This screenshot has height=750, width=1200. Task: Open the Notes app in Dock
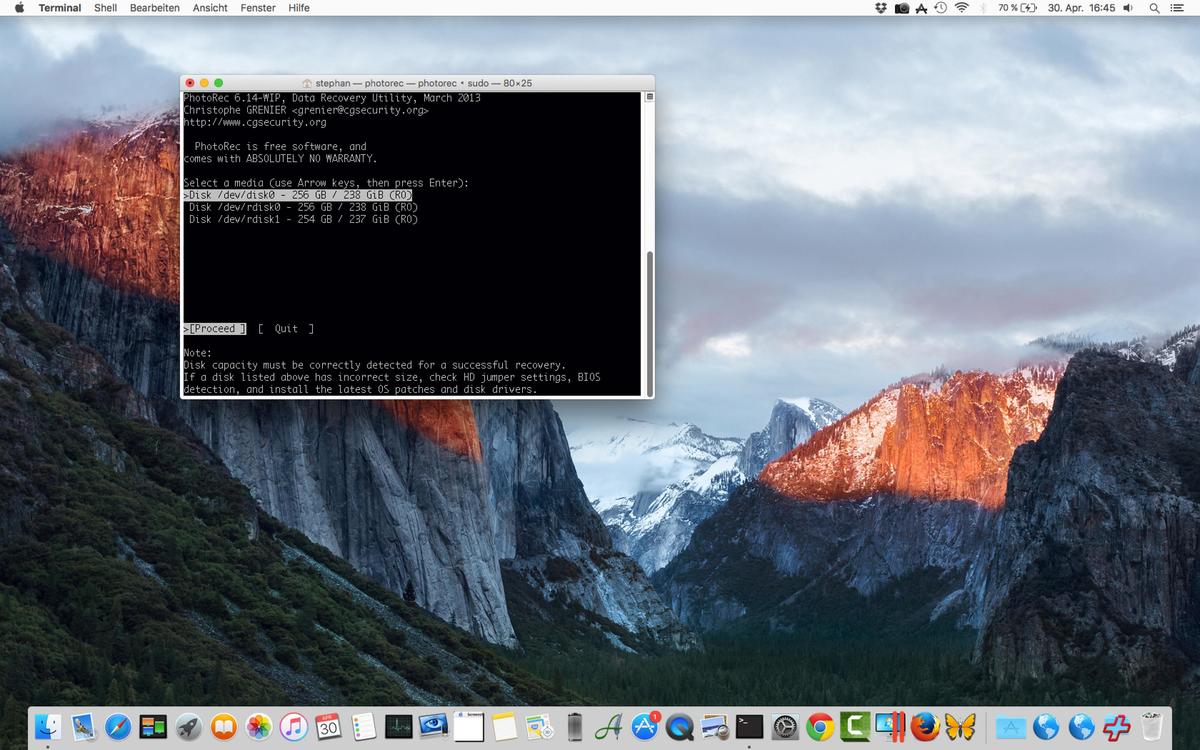(x=504, y=727)
